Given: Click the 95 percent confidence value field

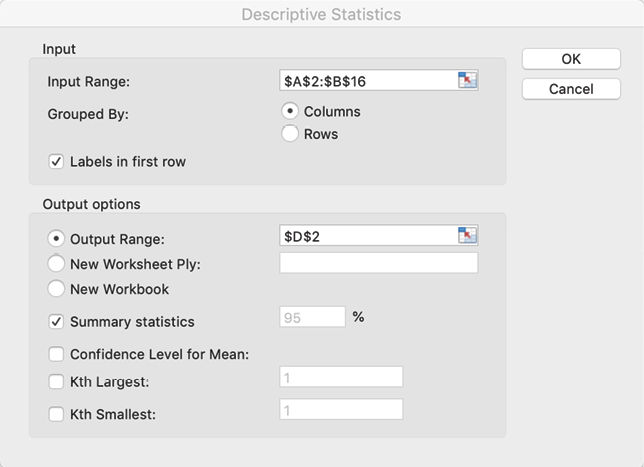Looking at the screenshot, I should 312,318.
